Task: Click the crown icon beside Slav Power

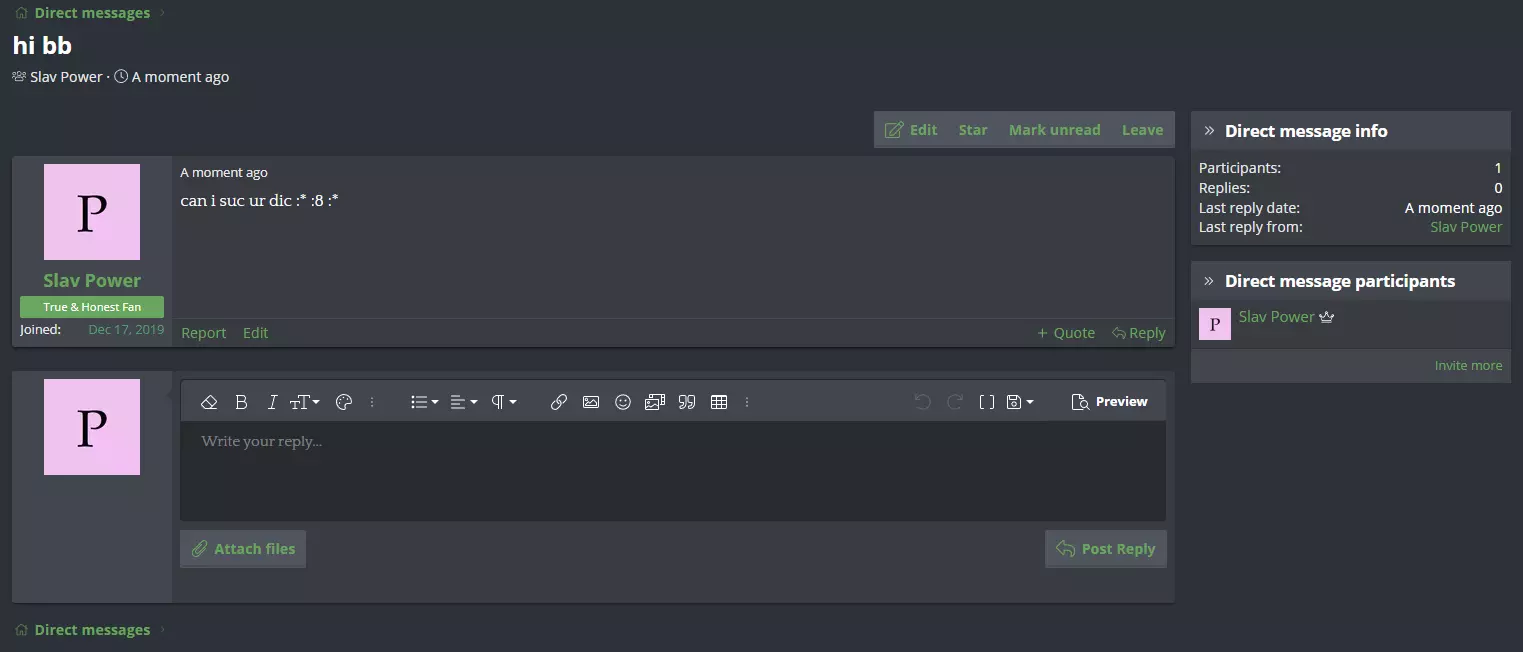Action: 1327,317
